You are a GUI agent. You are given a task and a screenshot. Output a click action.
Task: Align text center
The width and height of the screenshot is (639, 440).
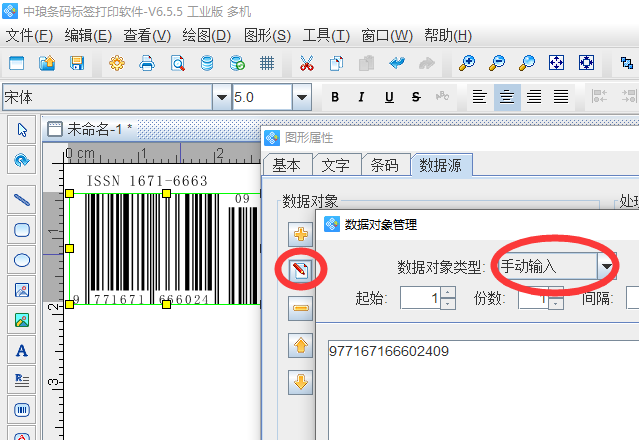click(507, 97)
